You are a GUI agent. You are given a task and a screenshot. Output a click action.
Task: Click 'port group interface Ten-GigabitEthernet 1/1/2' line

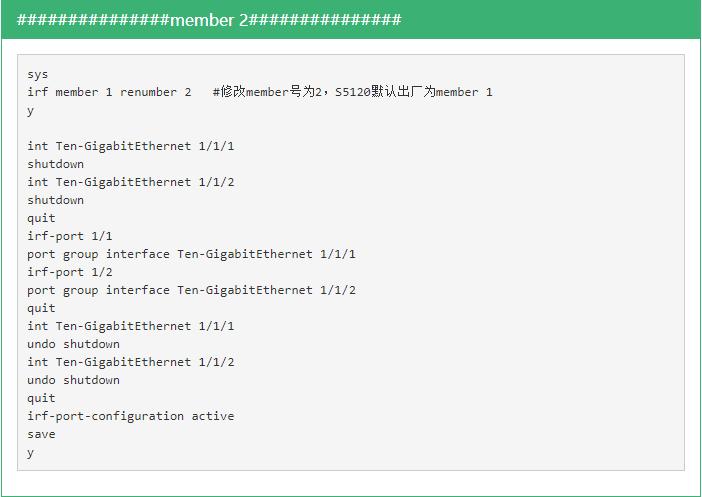(192, 290)
